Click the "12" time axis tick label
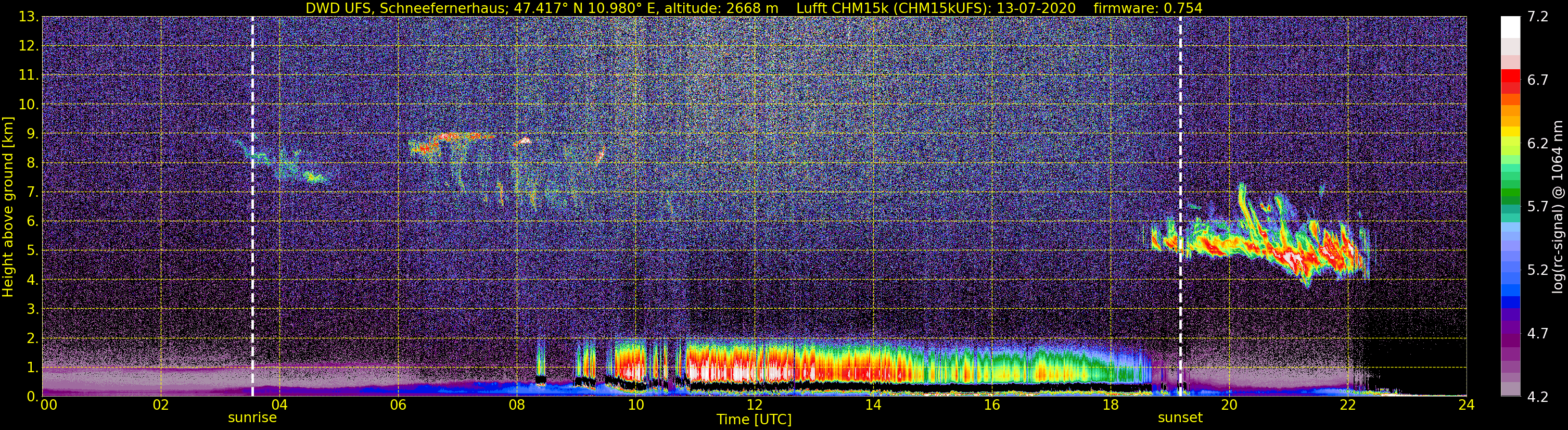Viewport: 1568px width, 430px height. click(x=754, y=406)
